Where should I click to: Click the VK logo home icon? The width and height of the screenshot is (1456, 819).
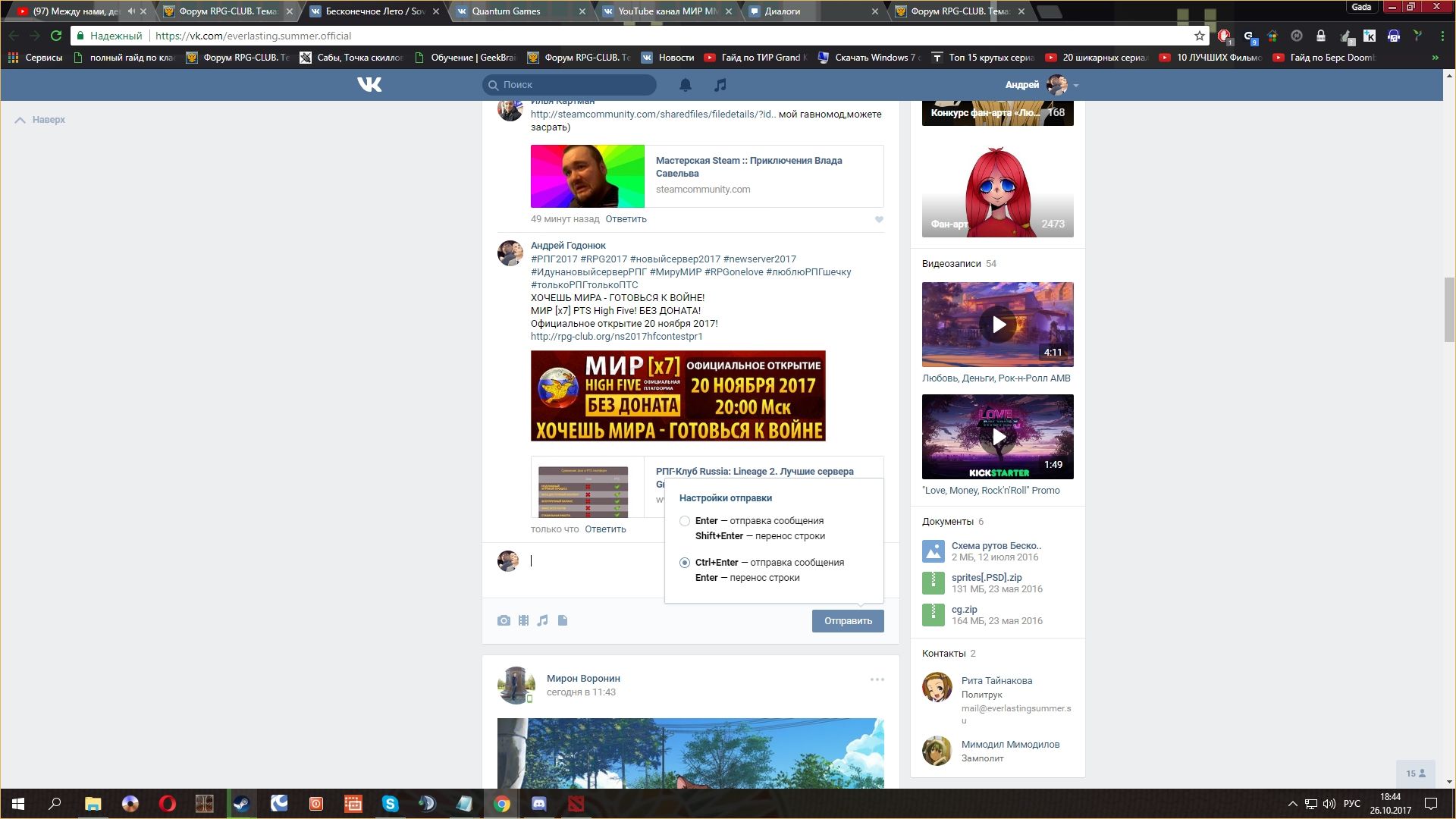point(369,84)
